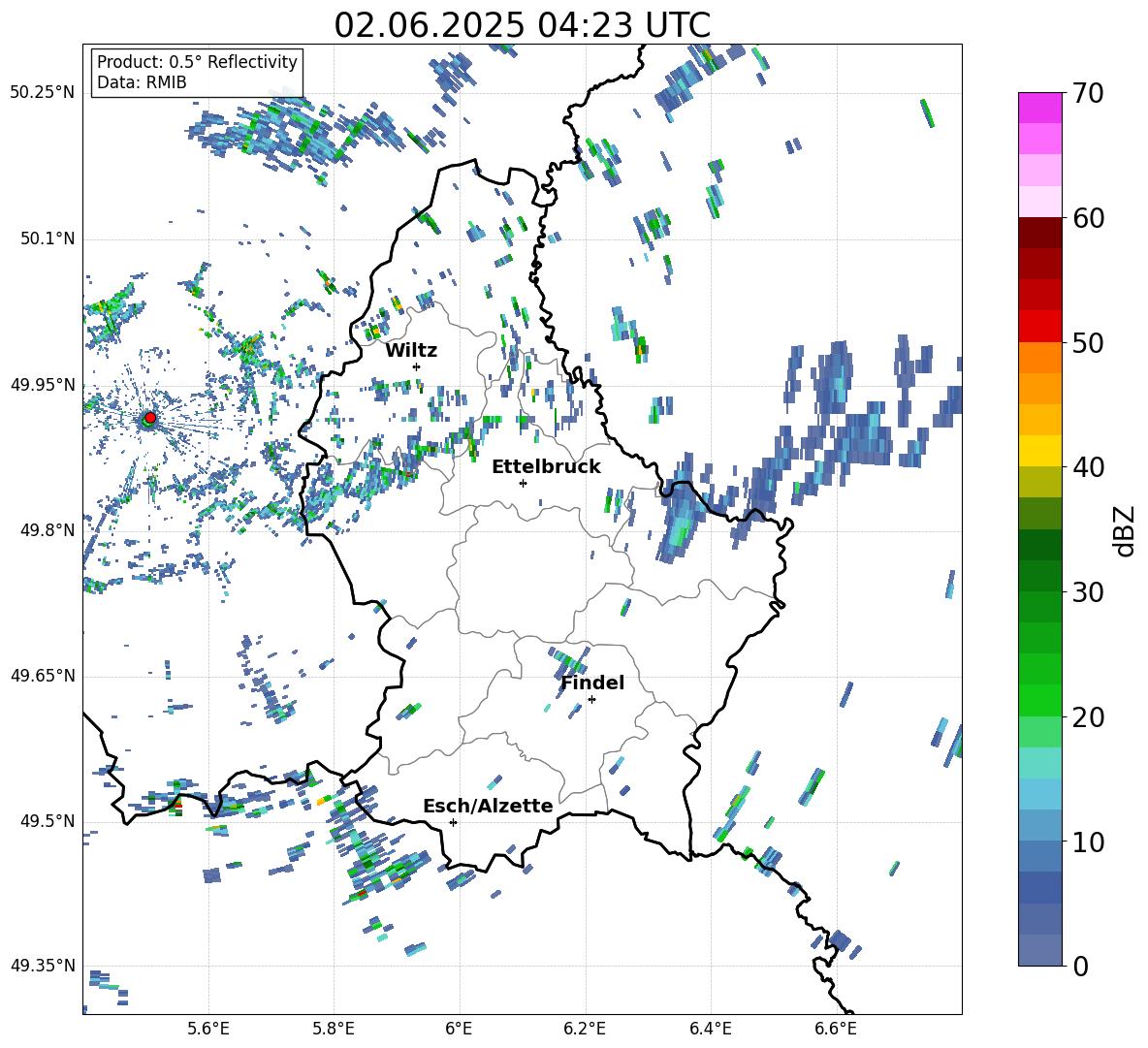This screenshot has height=1048, width=1148.
Task: Click the 60 colorbar tick label
Action: (1088, 218)
